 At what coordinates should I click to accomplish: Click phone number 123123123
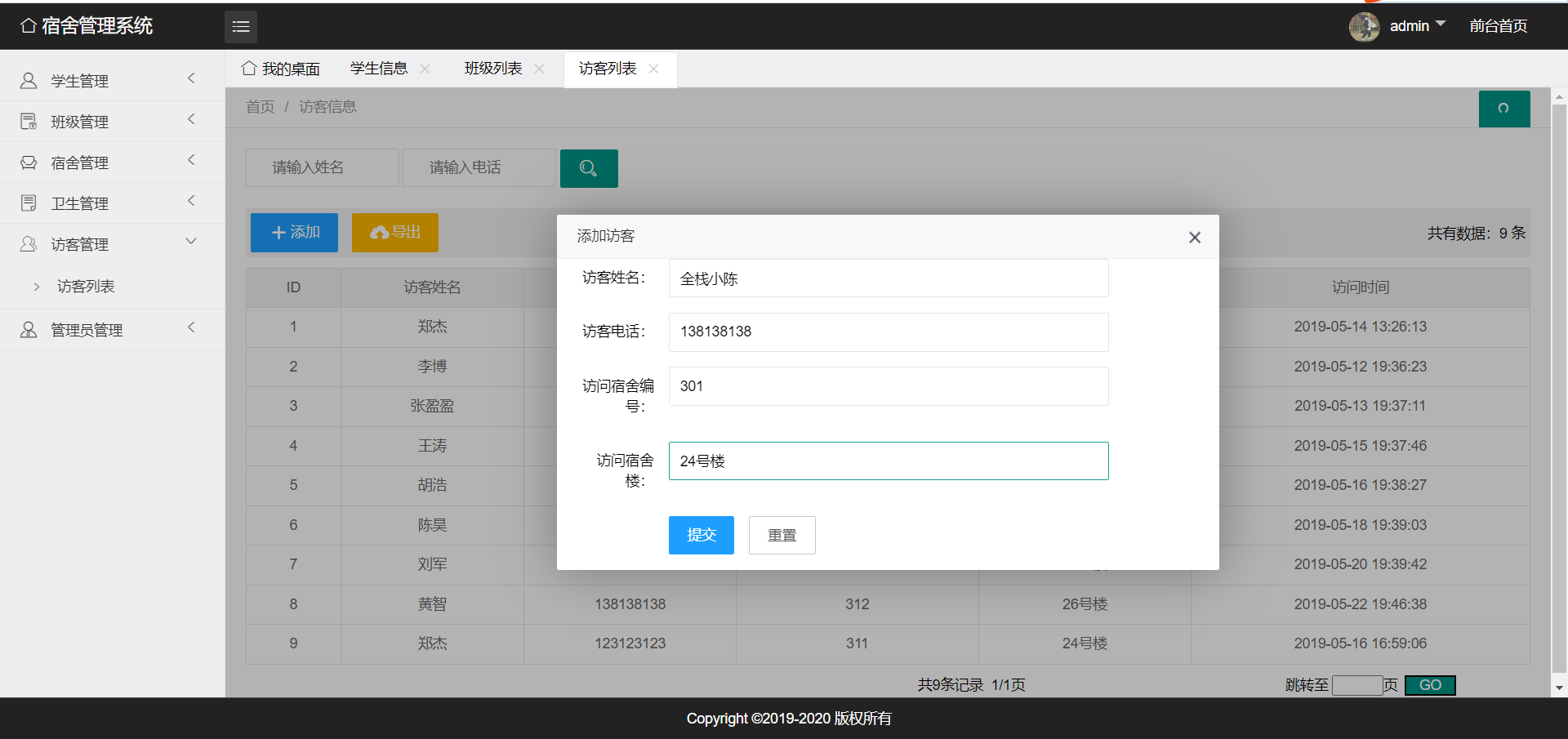pyautogui.click(x=630, y=643)
